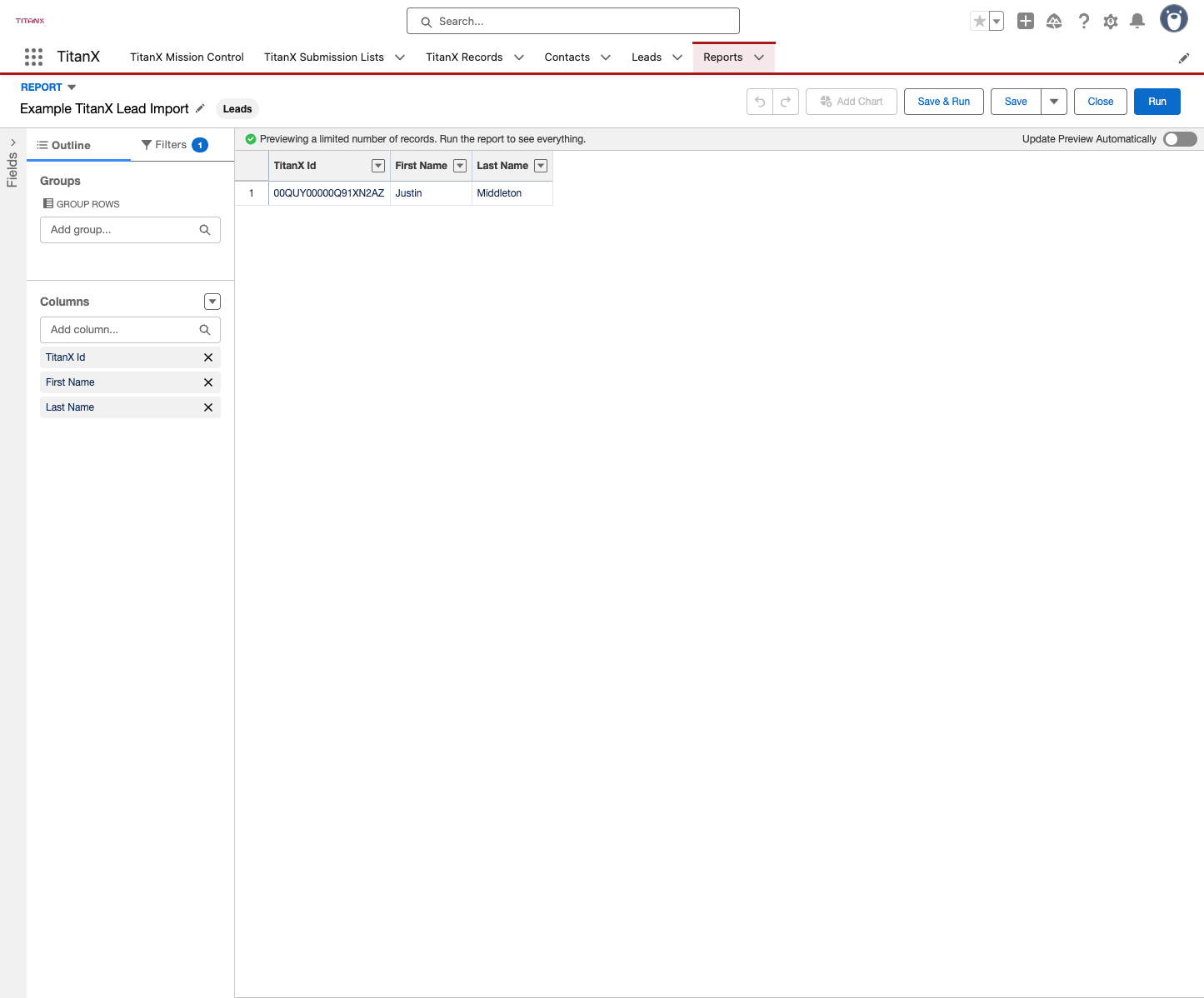
Task: Remove the TitanX Id column
Action: pos(208,357)
